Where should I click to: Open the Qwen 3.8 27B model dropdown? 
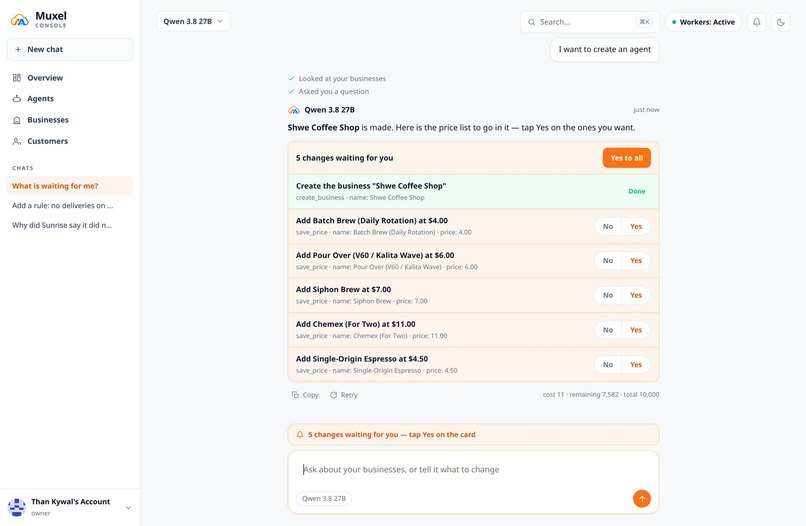[x=193, y=22]
